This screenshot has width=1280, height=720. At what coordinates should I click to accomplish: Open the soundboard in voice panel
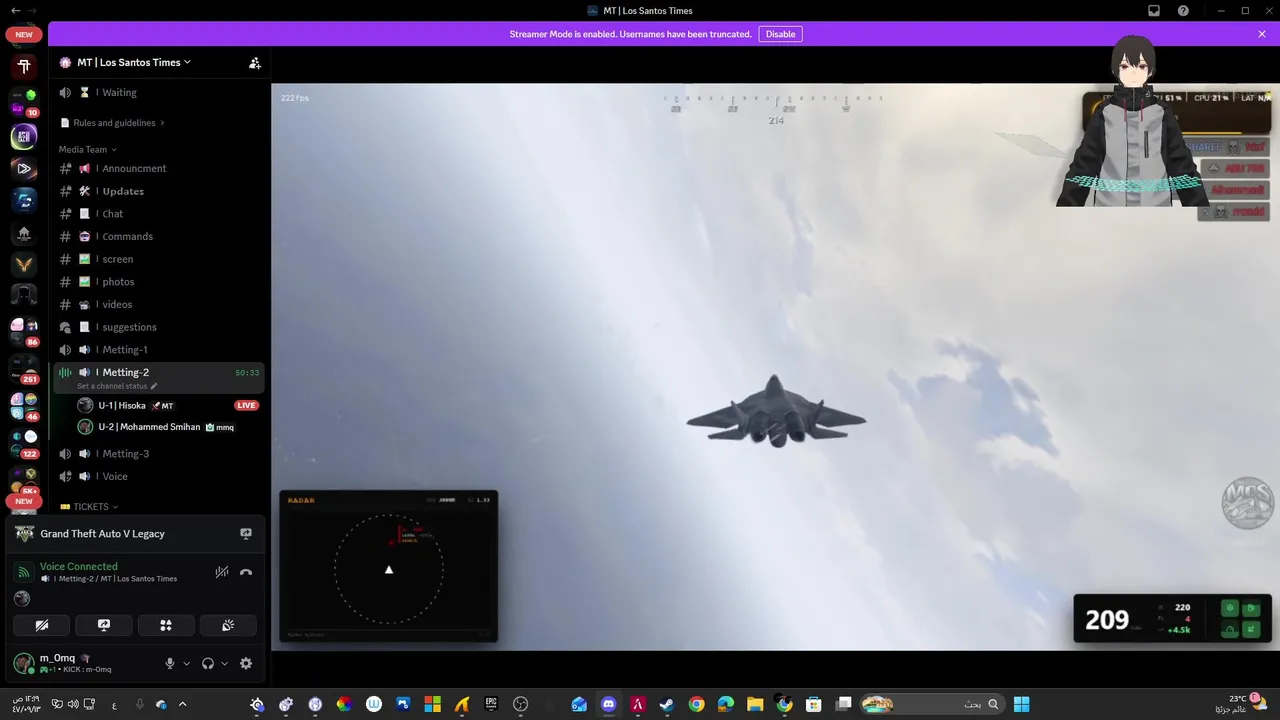click(x=228, y=625)
